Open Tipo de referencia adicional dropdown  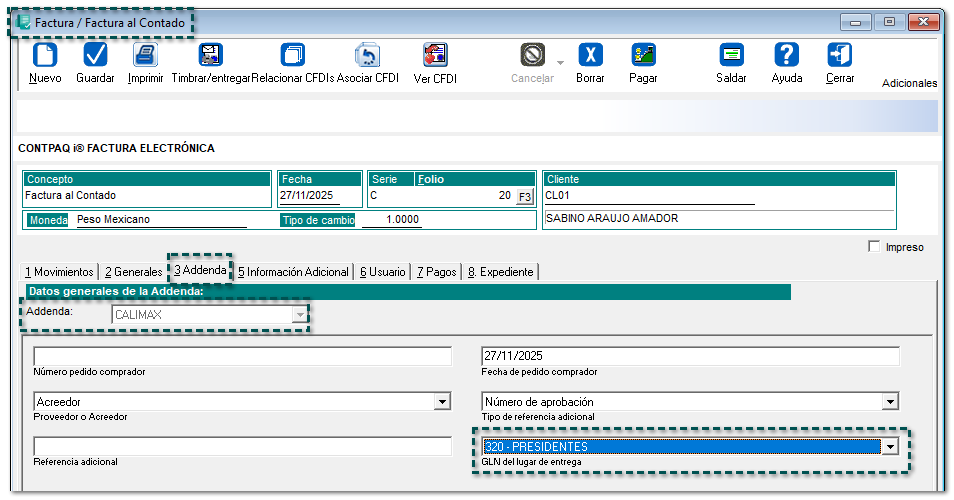tap(889, 402)
